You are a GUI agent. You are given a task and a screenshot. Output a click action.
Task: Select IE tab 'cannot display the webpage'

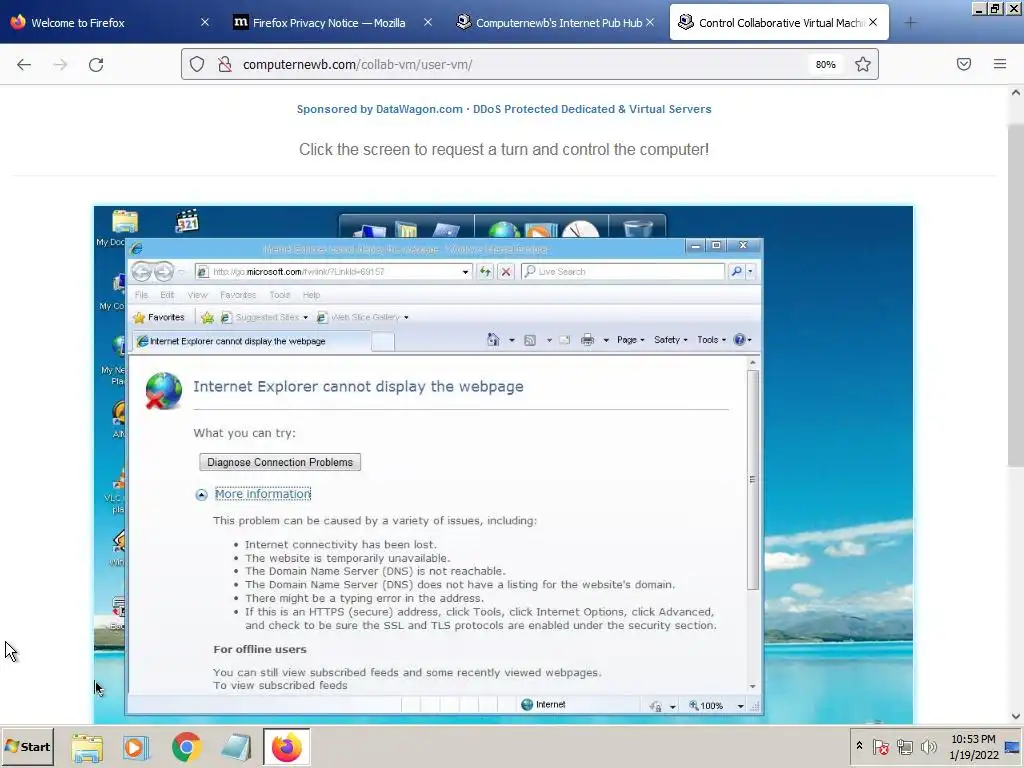pyautogui.click(x=251, y=341)
